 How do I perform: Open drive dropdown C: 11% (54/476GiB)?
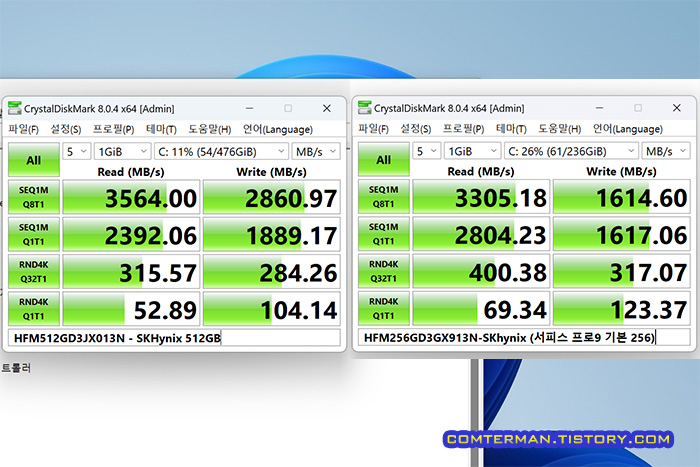(221, 152)
